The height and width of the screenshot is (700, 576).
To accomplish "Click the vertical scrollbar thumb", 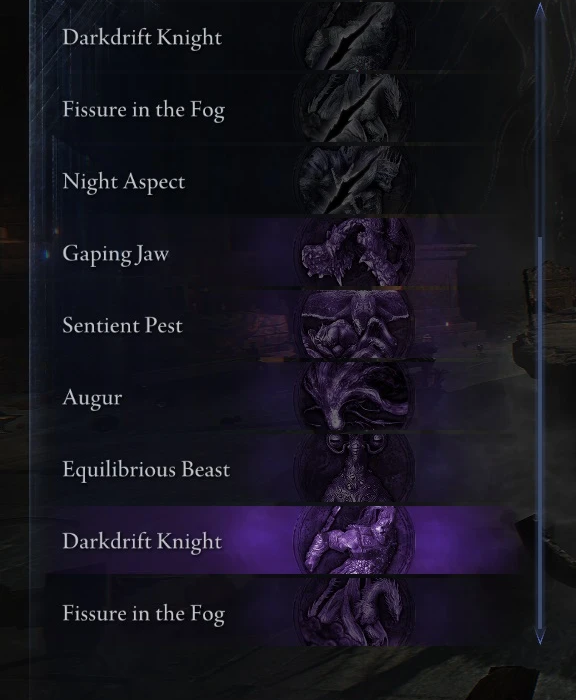I will [x=540, y=433].
